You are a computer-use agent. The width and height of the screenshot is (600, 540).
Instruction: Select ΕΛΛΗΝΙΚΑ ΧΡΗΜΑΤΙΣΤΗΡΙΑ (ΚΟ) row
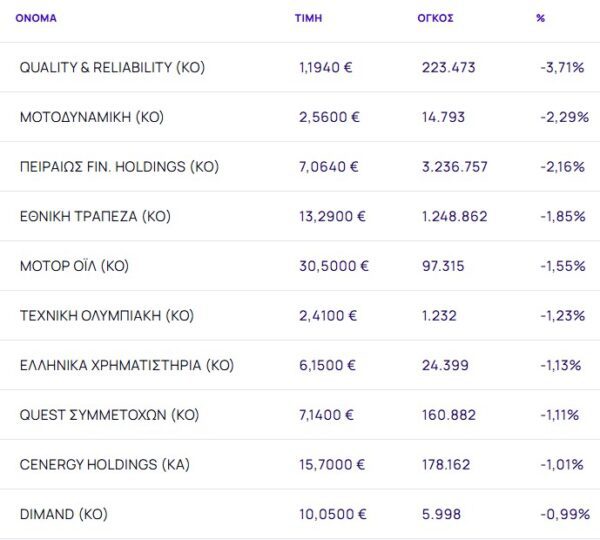click(x=127, y=365)
